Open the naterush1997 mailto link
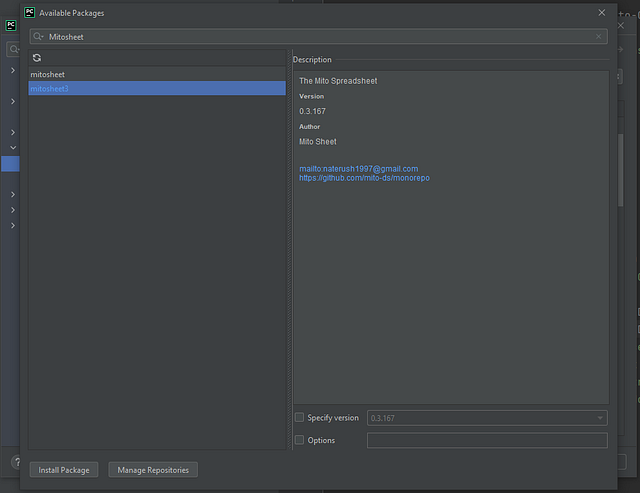640x493 pixels. tap(358, 169)
